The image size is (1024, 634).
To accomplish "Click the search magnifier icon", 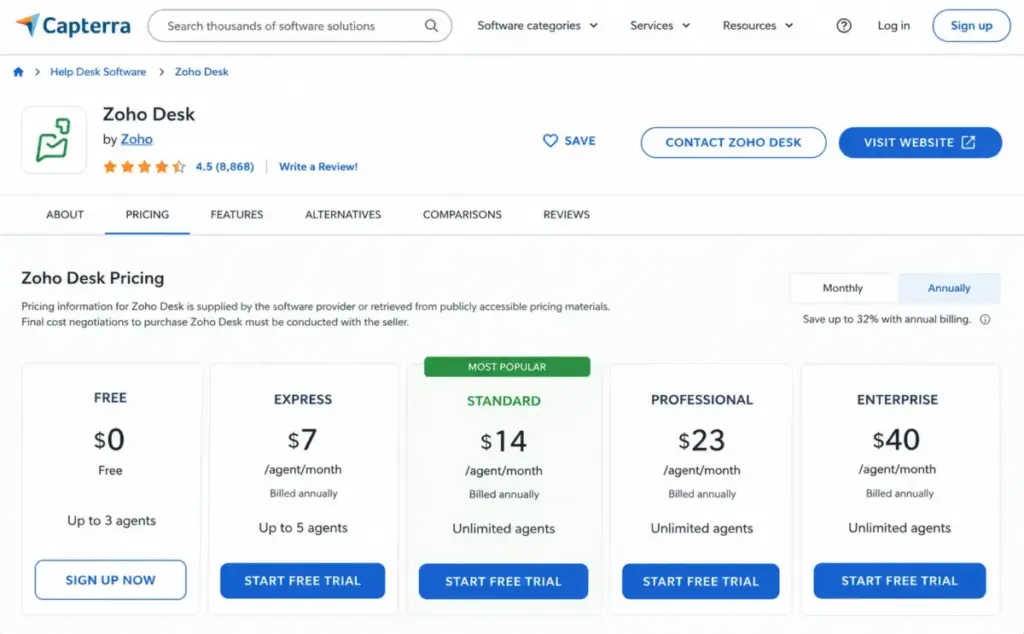I will pyautogui.click(x=431, y=25).
